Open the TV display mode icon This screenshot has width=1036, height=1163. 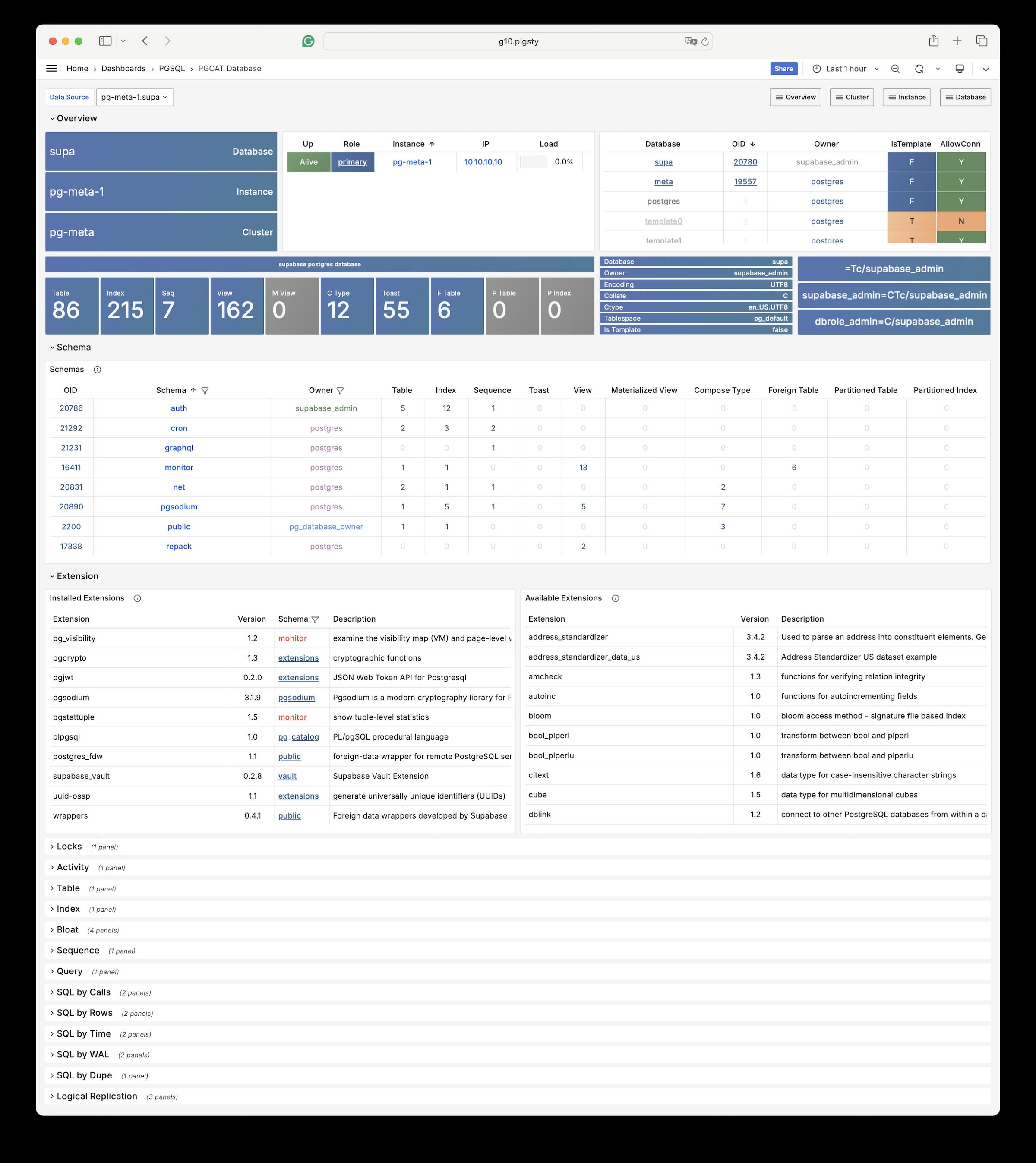click(960, 69)
